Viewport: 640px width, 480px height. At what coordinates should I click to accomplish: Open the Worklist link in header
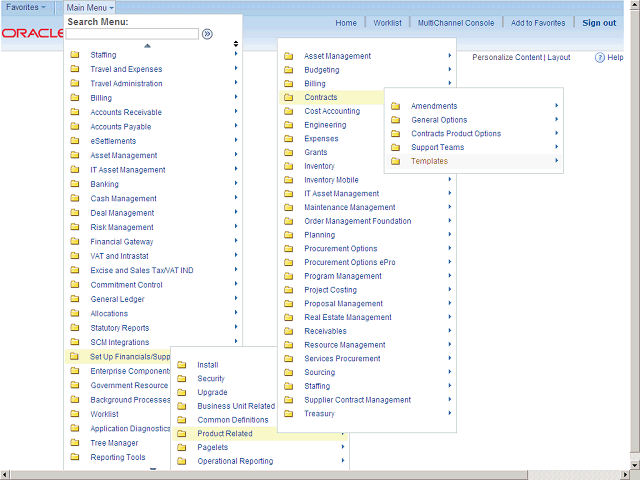click(387, 23)
